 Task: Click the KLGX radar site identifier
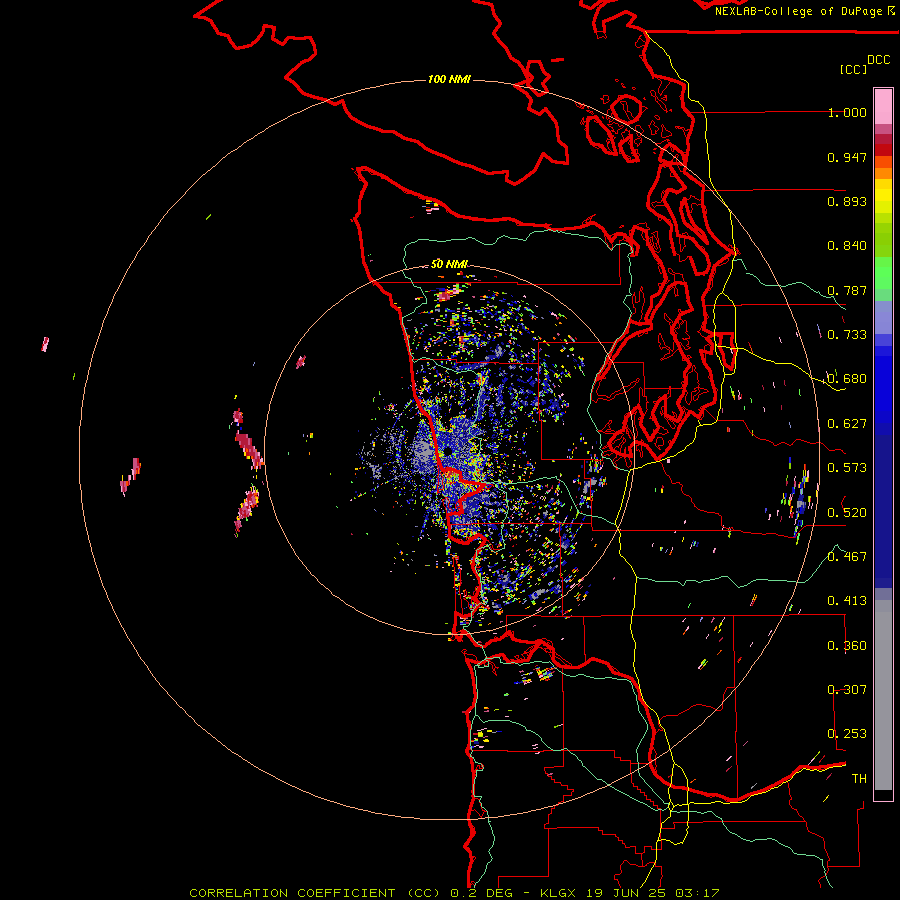[558, 893]
